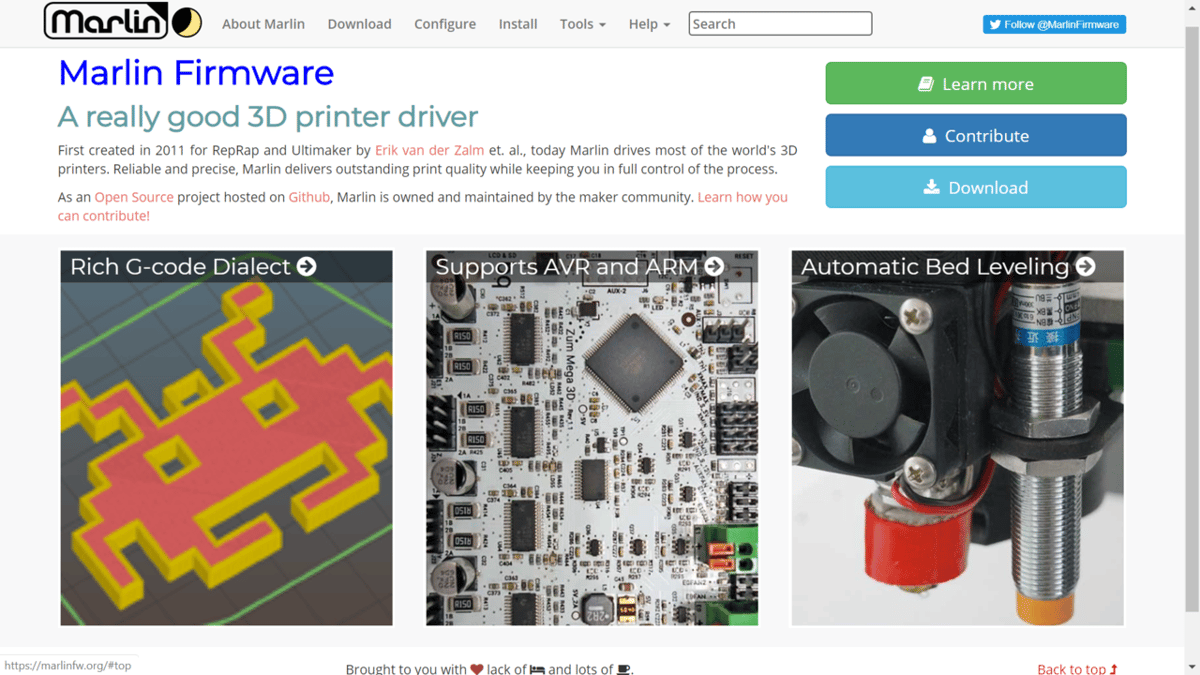Image resolution: width=1200 pixels, height=675 pixels.
Task: Select Install in the navigation bar
Action: [518, 24]
